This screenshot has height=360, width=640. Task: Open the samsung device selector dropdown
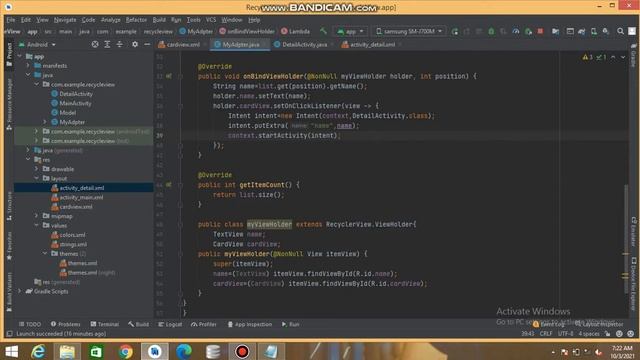(x=409, y=31)
